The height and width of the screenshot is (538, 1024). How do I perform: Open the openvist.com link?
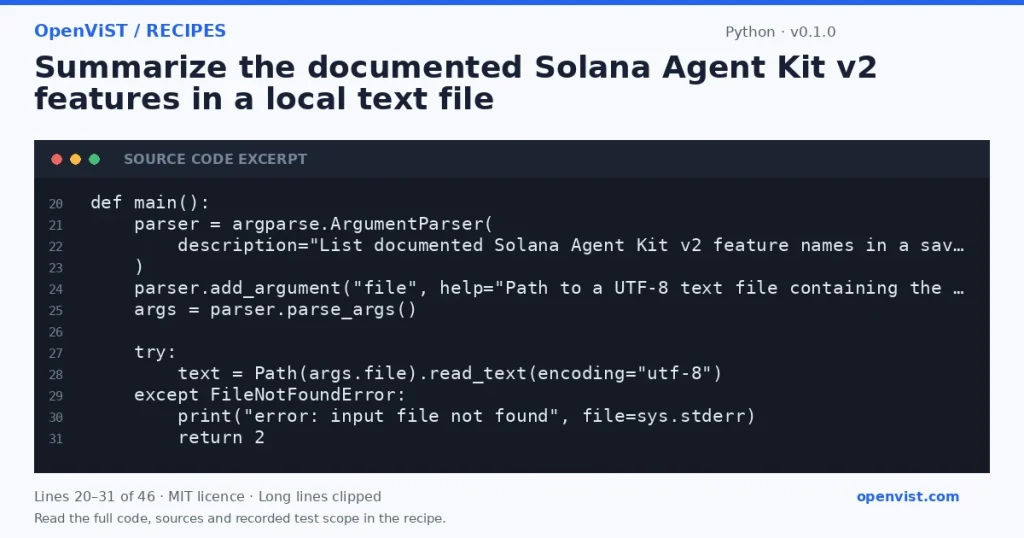coord(908,496)
